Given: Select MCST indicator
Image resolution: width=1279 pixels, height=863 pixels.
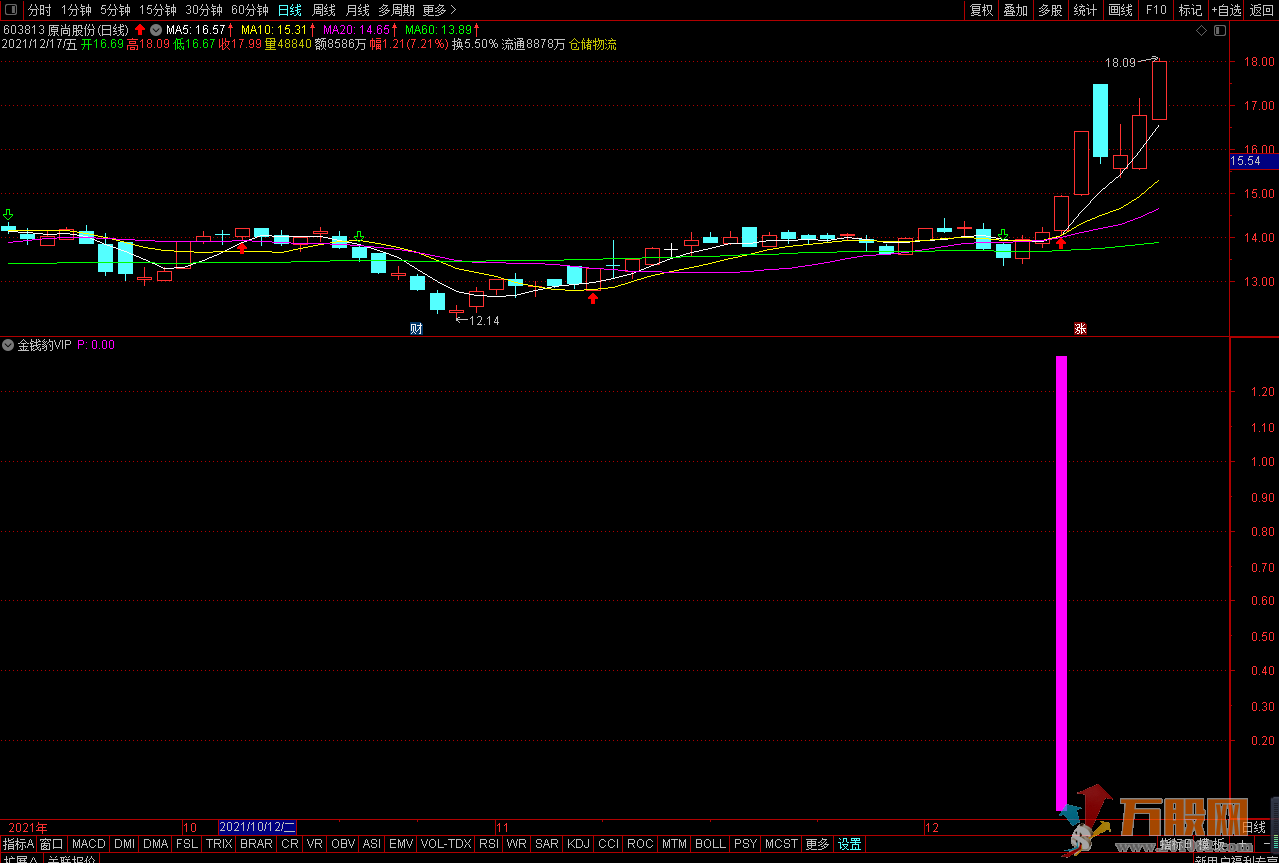Looking at the screenshot, I should 781,844.
